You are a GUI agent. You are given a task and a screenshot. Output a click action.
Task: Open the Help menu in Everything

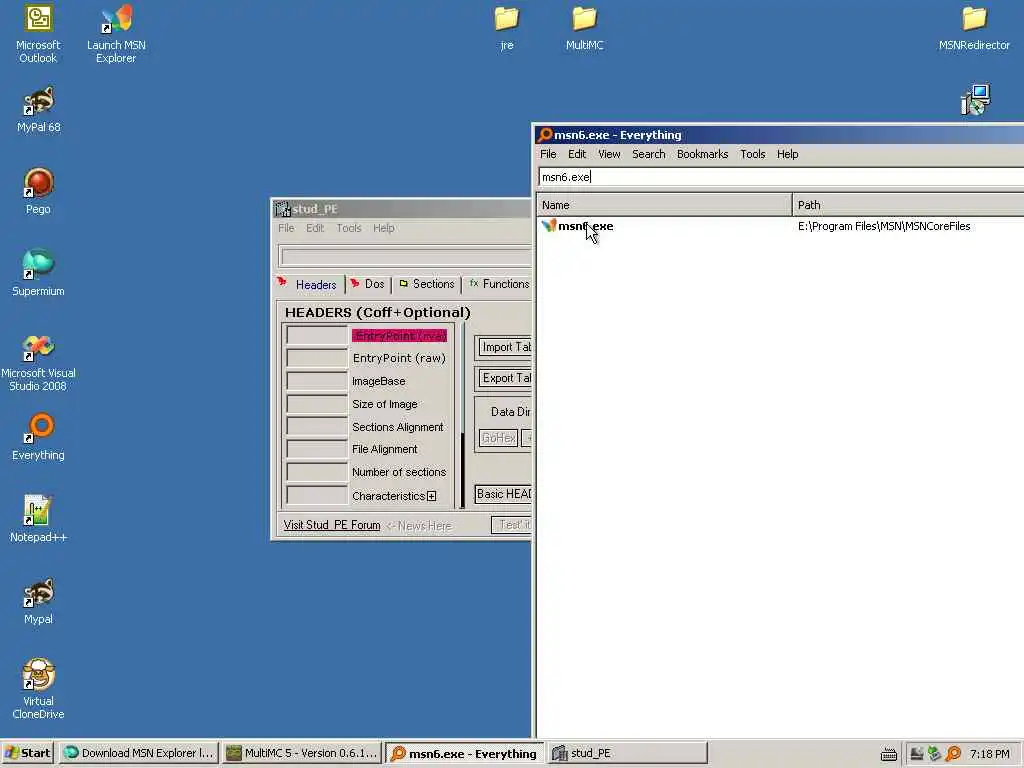(x=787, y=154)
